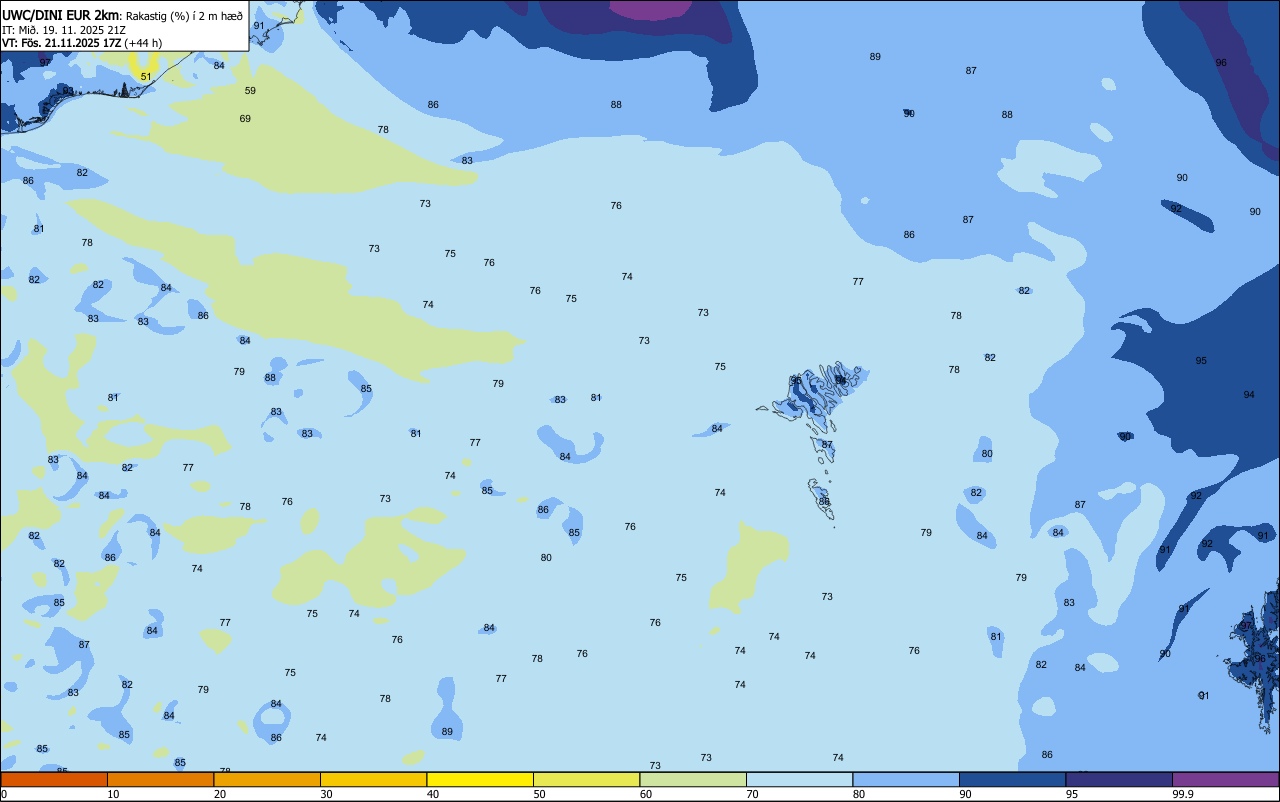
Task: Click the 'VT: Fös. 21.11.2025 17Z (+44 h)' line
Action: tap(82, 43)
